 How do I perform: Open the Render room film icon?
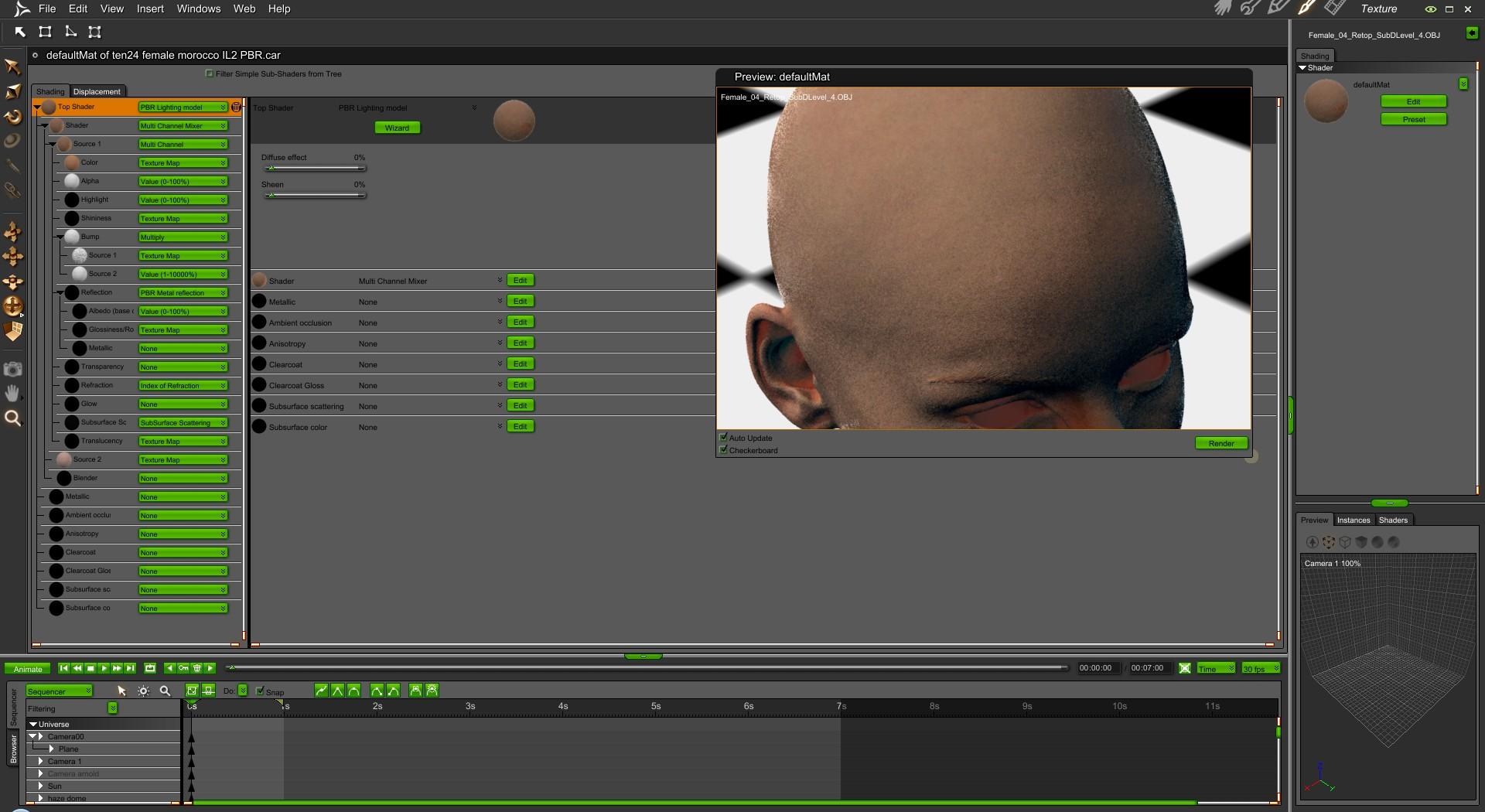[x=1334, y=9]
